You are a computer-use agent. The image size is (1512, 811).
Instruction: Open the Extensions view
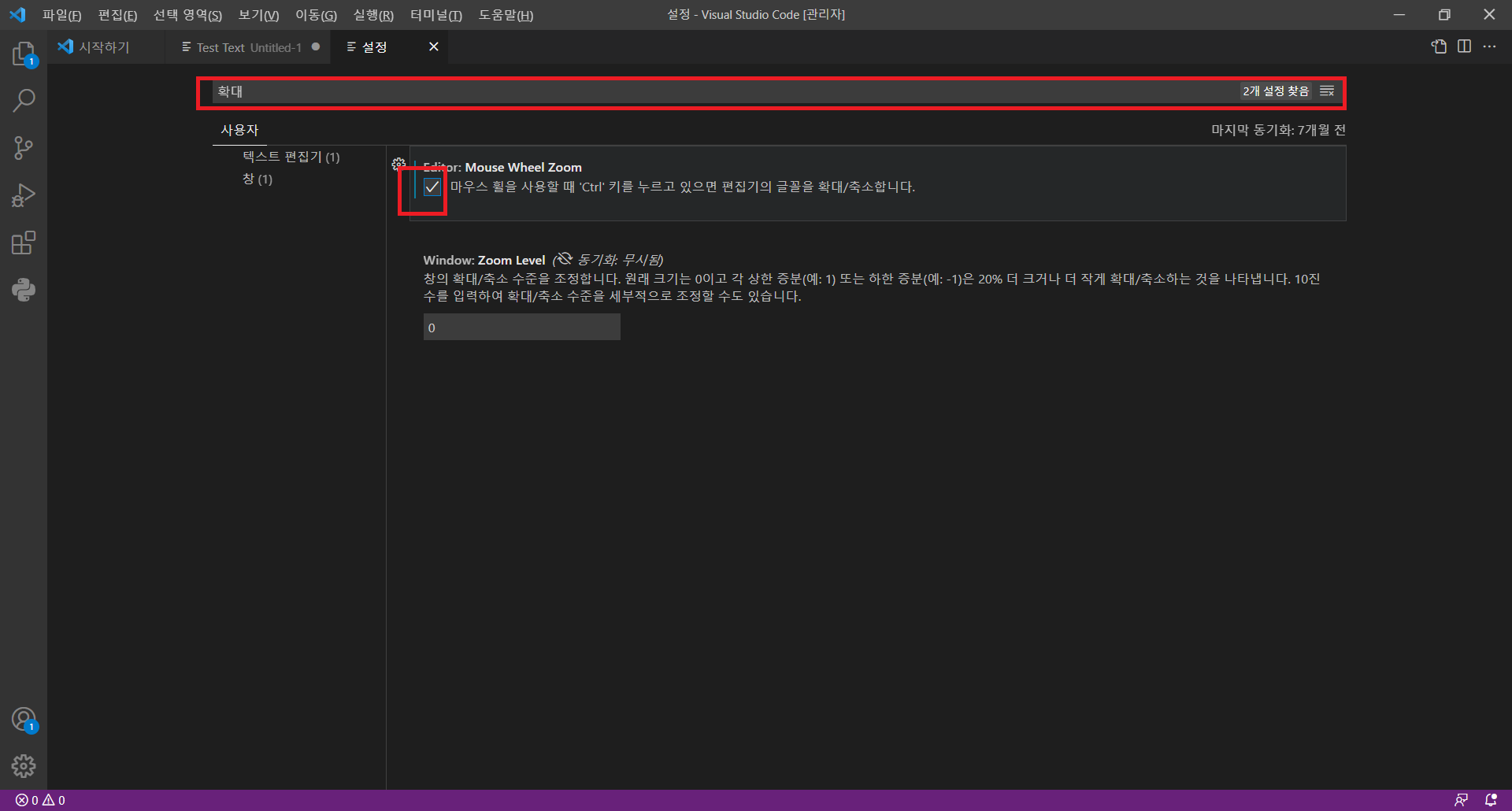click(x=24, y=243)
